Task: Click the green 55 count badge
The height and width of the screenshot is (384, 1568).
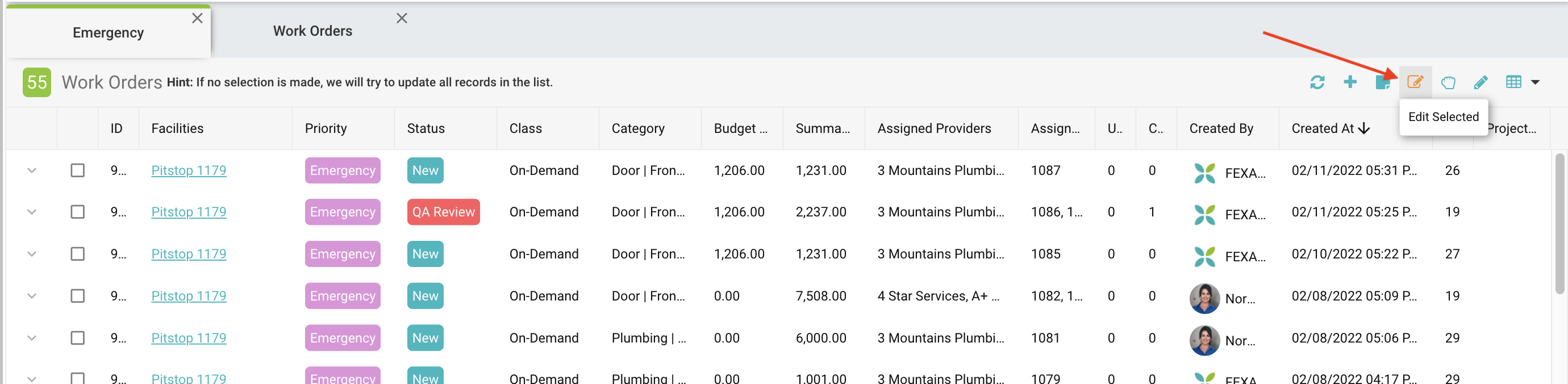Action: 37,82
